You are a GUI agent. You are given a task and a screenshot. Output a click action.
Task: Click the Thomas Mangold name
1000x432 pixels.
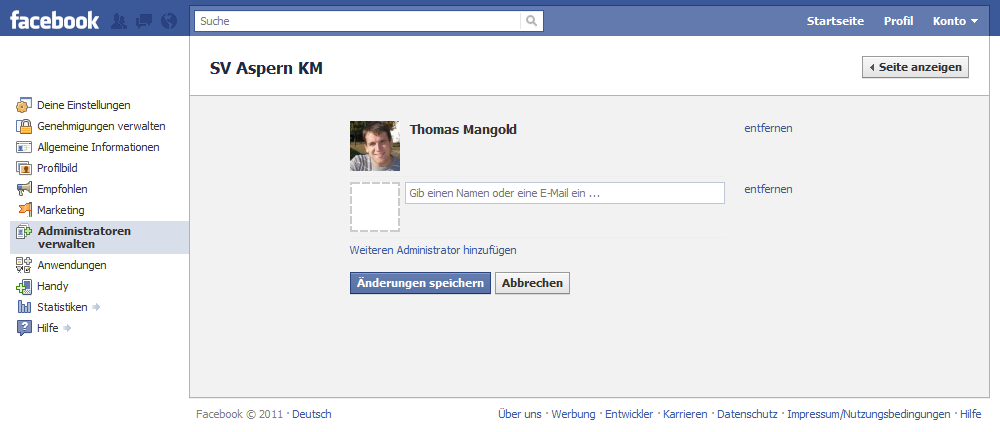pyautogui.click(x=463, y=130)
